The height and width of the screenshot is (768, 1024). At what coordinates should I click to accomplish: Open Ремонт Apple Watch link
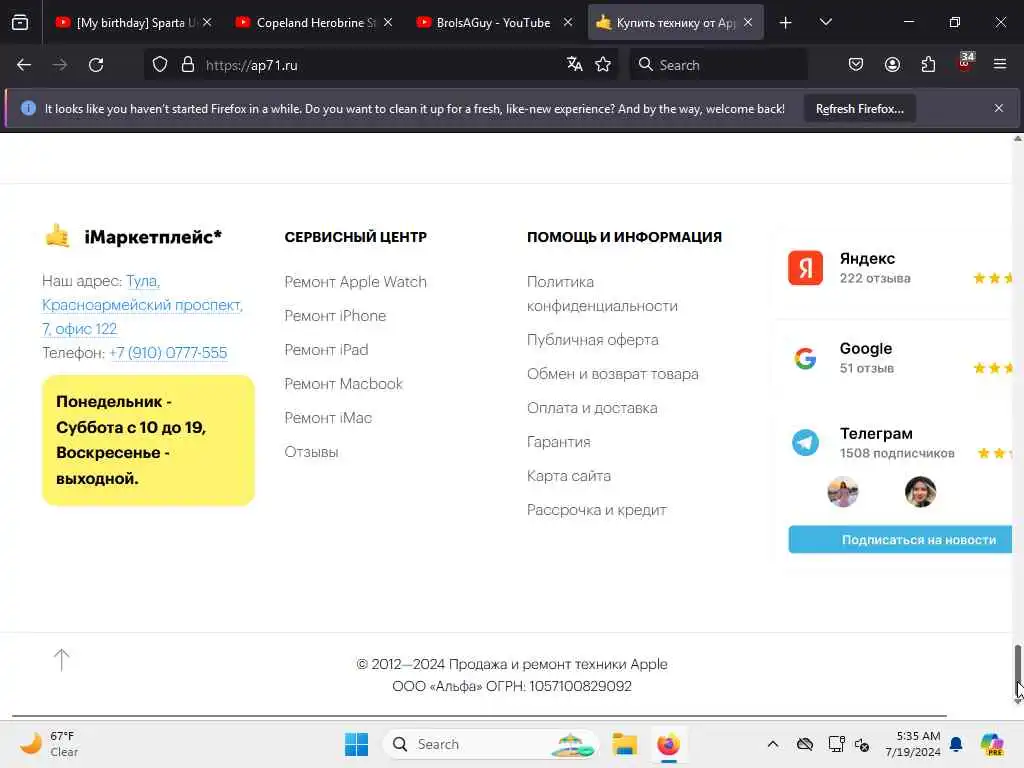pyautogui.click(x=355, y=281)
